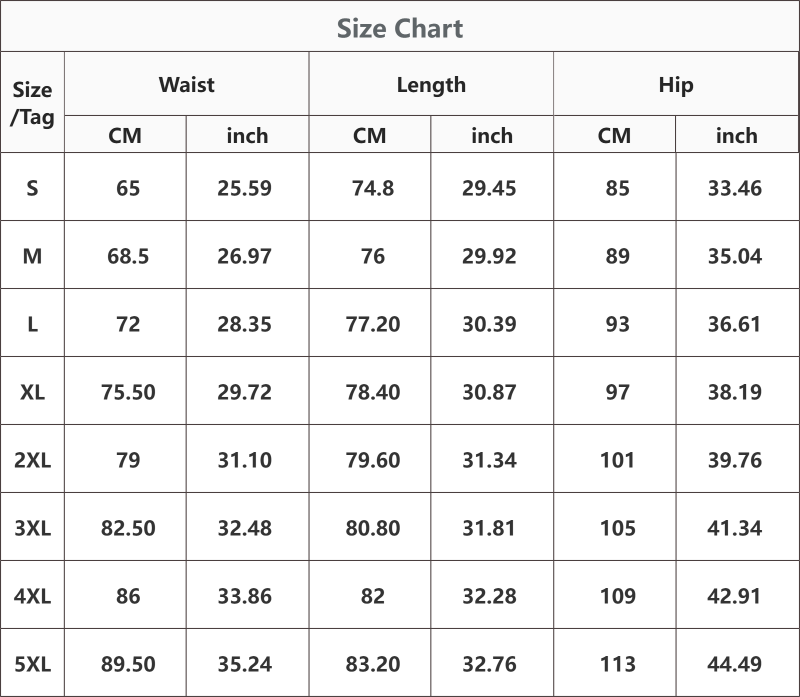The height and width of the screenshot is (697, 800).
Task: Select length value 74.8 cm
Action: pos(372,188)
